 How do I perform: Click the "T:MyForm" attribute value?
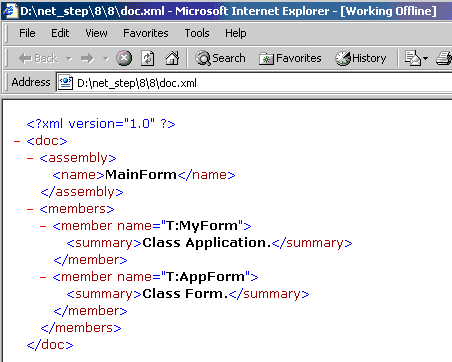(x=202, y=226)
